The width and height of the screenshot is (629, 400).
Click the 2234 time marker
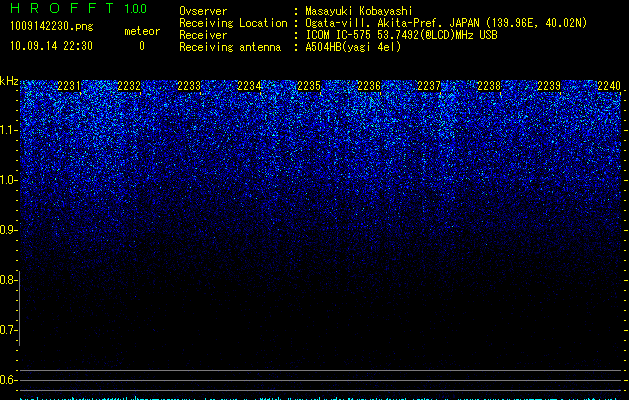click(249, 85)
